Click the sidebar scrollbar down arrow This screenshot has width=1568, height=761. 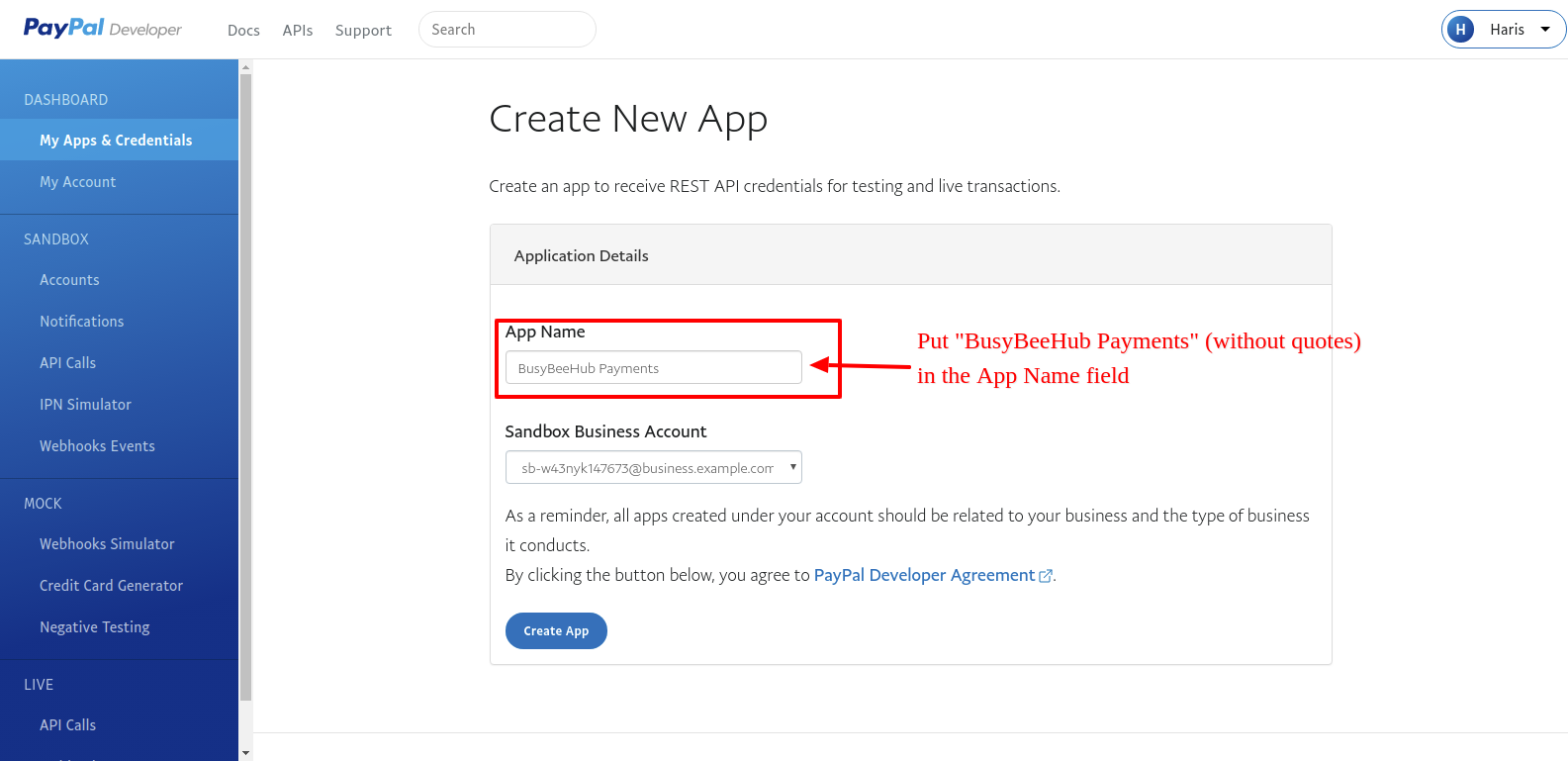[x=245, y=754]
